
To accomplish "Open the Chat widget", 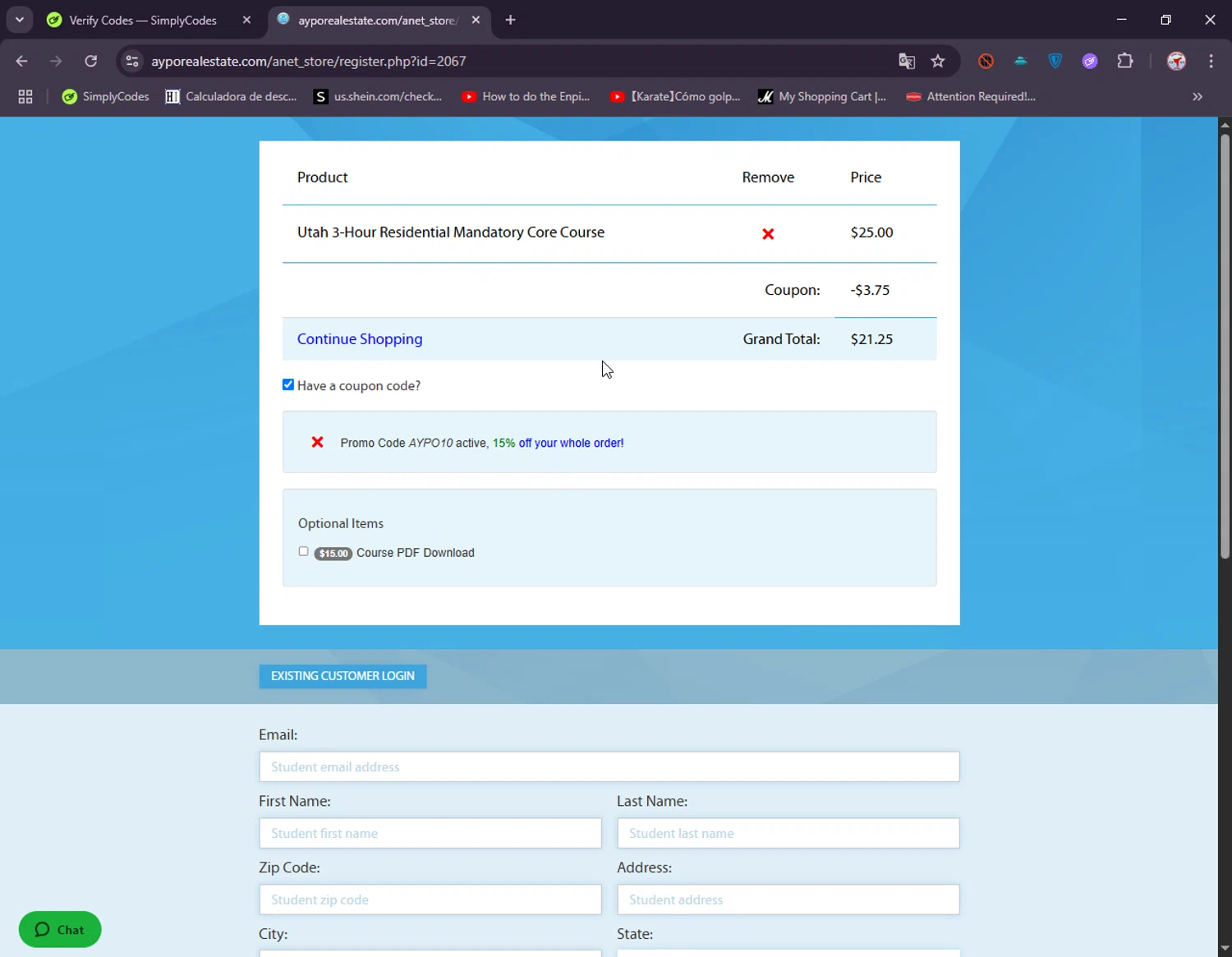I will point(60,929).
